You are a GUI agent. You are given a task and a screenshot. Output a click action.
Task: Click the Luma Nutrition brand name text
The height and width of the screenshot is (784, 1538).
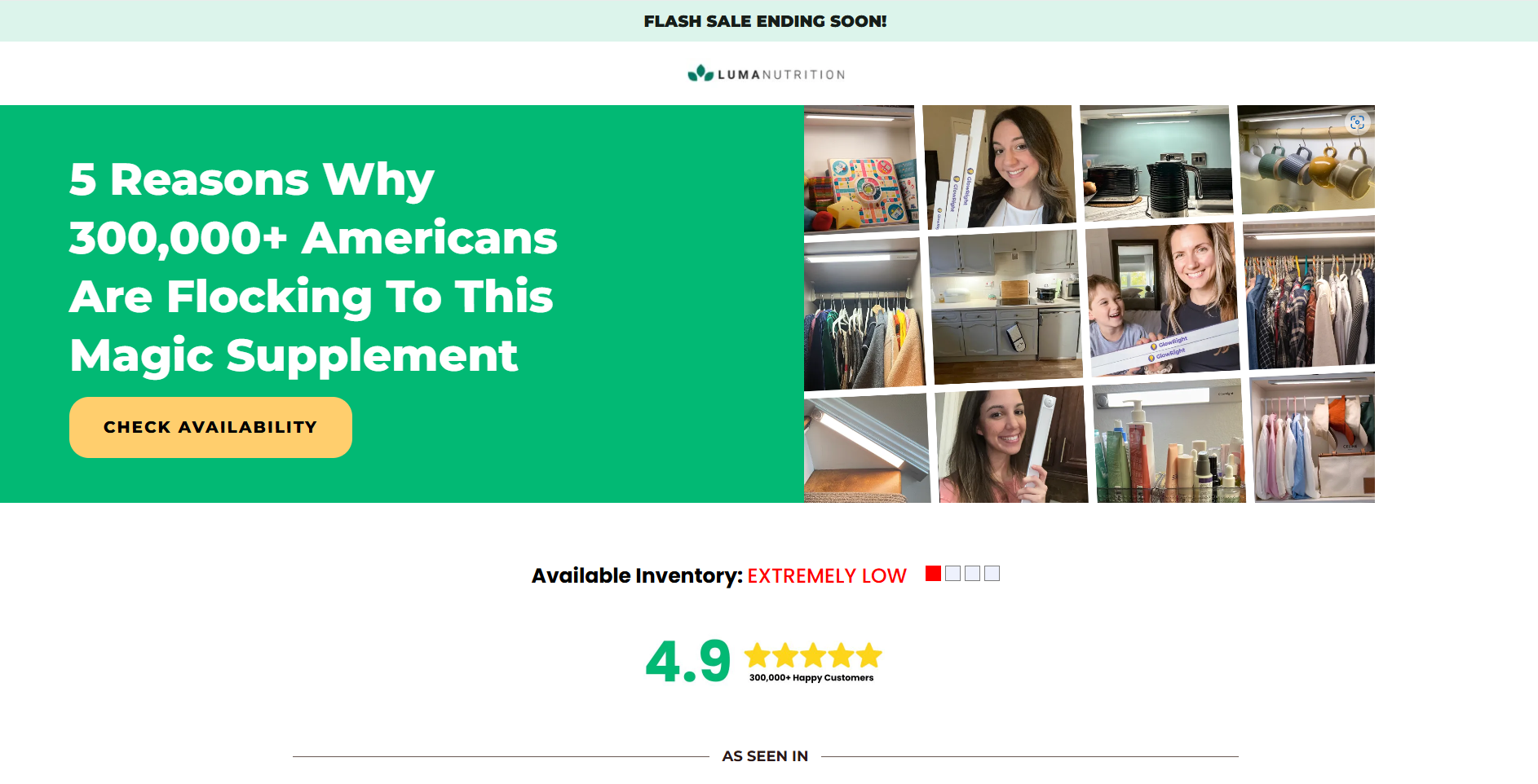coord(781,74)
